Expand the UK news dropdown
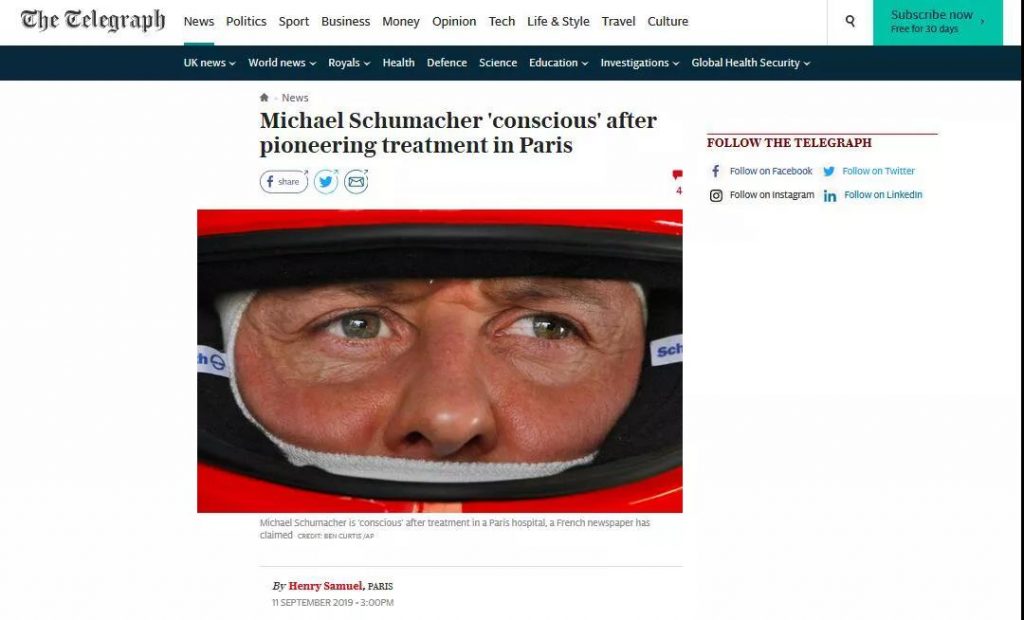1024x620 pixels. click(209, 63)
